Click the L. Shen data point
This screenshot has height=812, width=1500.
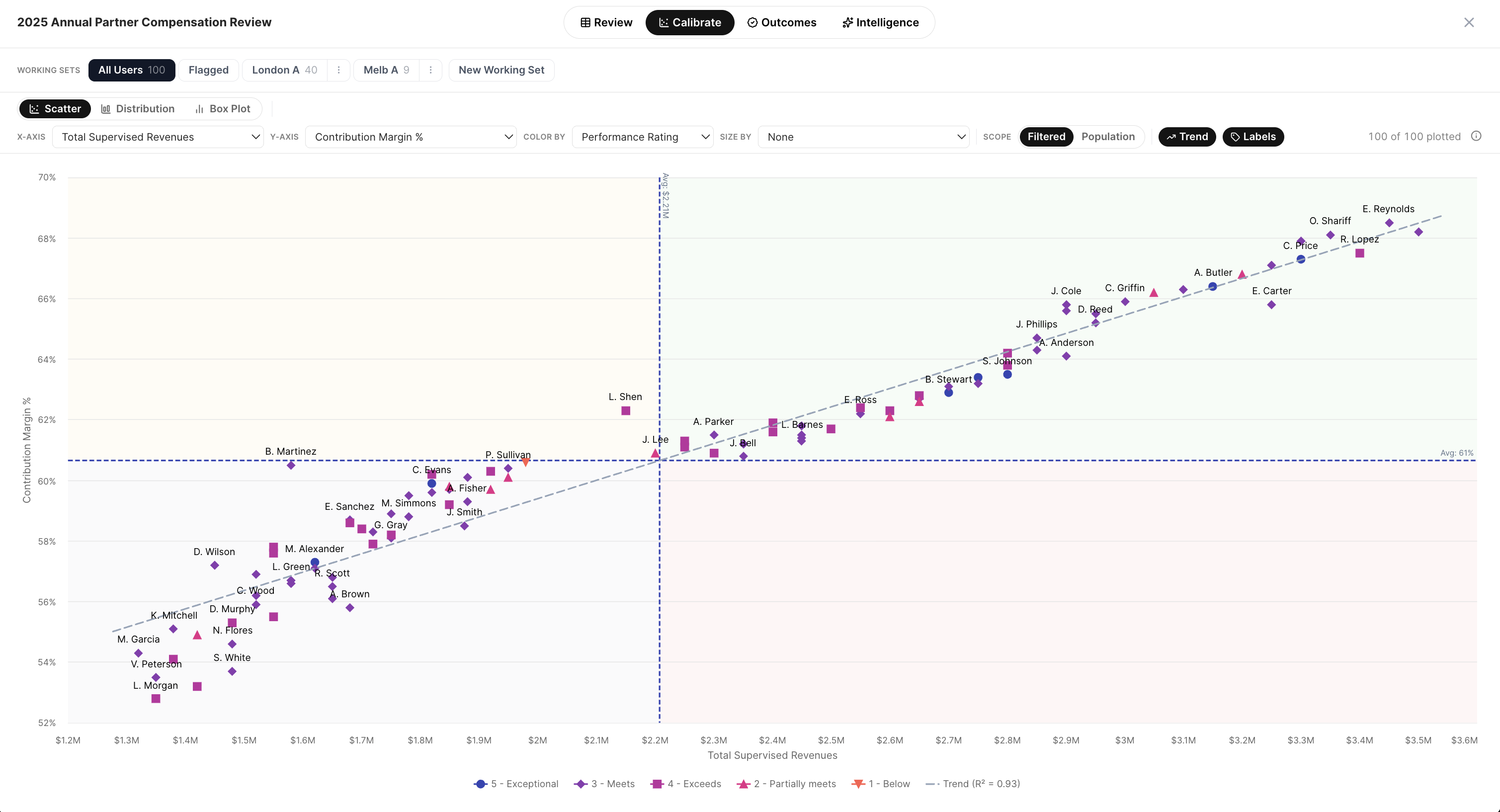(625, 411)
